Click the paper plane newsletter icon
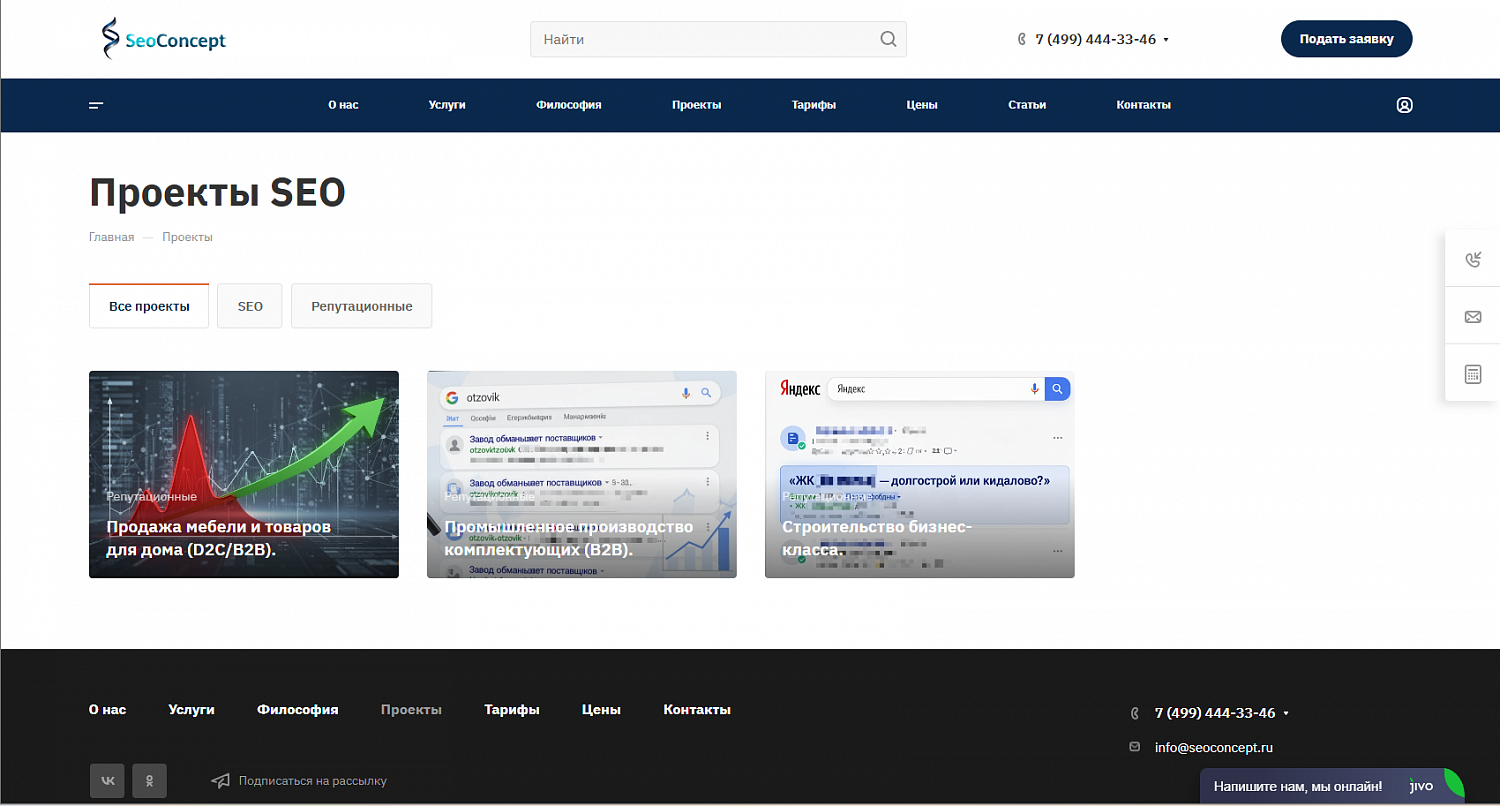Screen dimensions: 1500x806 pos(220,781)
